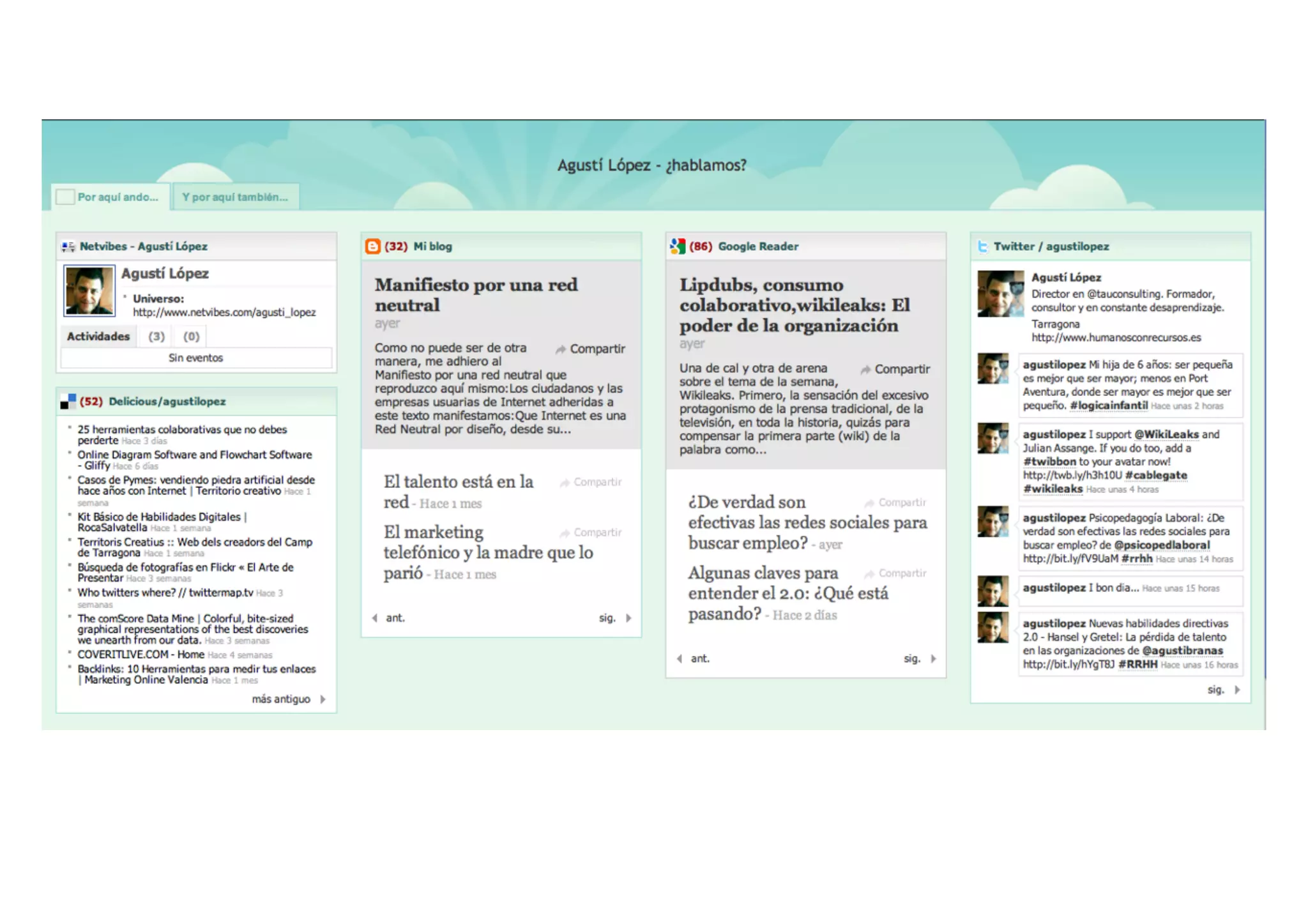Click the Delicious icon in widget header
Viewport: 1308px width, 924px height.
click(x=68, y=402)
